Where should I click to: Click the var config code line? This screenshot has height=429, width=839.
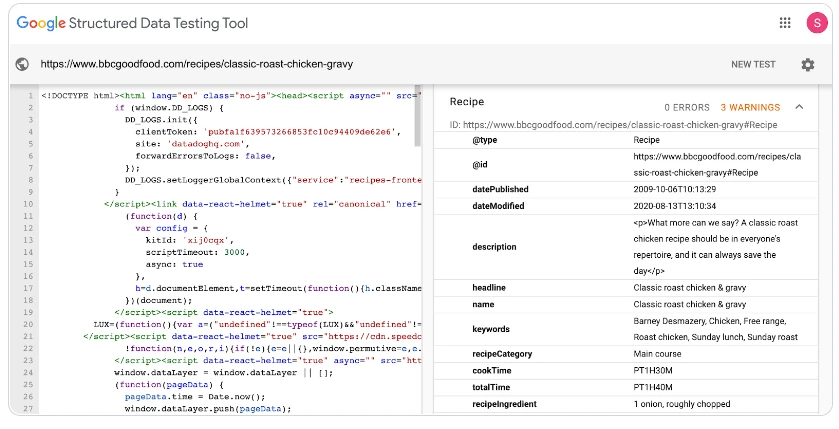pos(171,228)
